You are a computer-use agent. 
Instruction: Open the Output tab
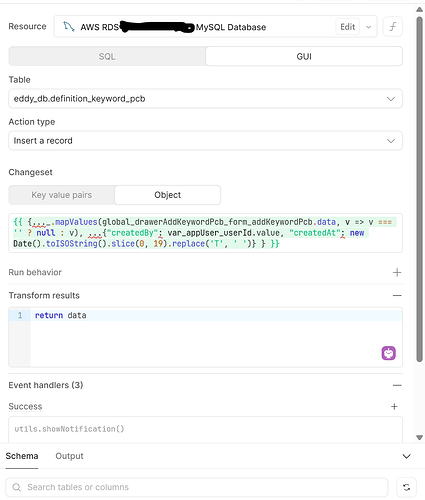[69, 456]
